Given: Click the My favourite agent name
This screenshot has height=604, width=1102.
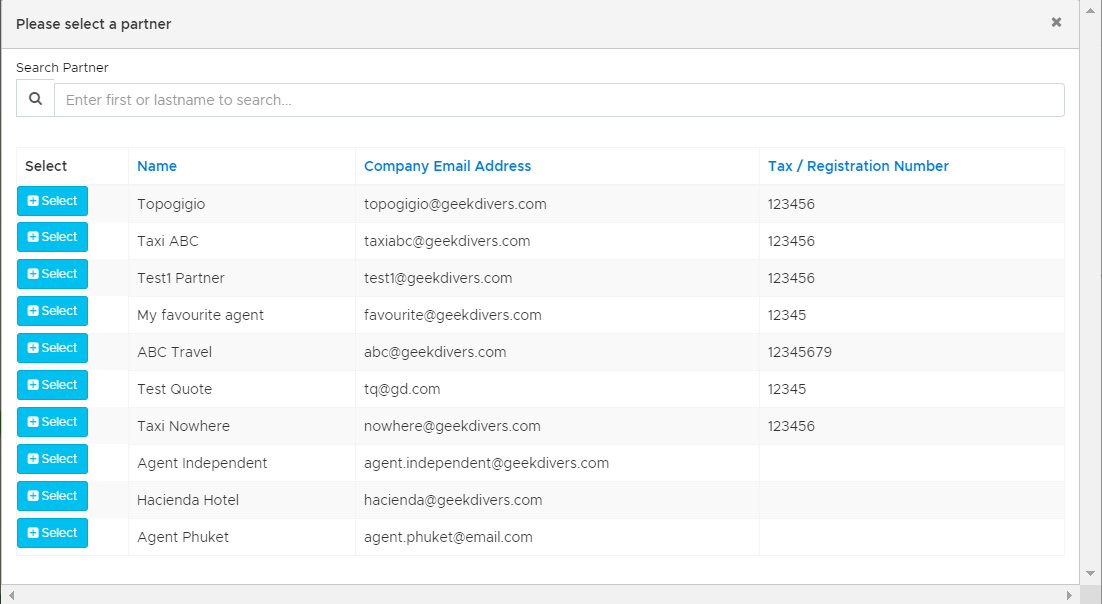Looking at the screenshot, I should (200, 315).
